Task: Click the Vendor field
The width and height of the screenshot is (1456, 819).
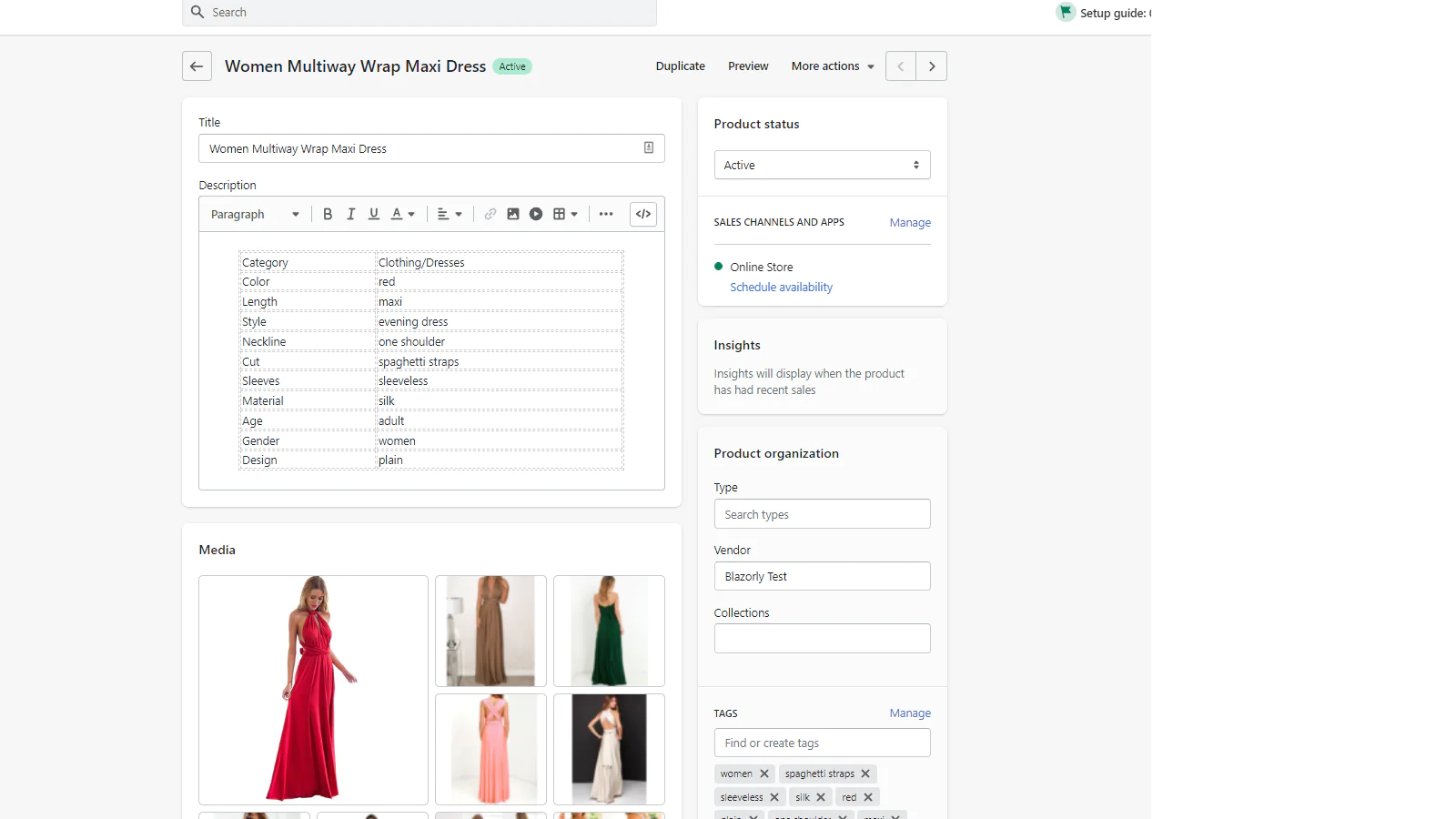Action: pyautogui.click(x=823, y=576)
